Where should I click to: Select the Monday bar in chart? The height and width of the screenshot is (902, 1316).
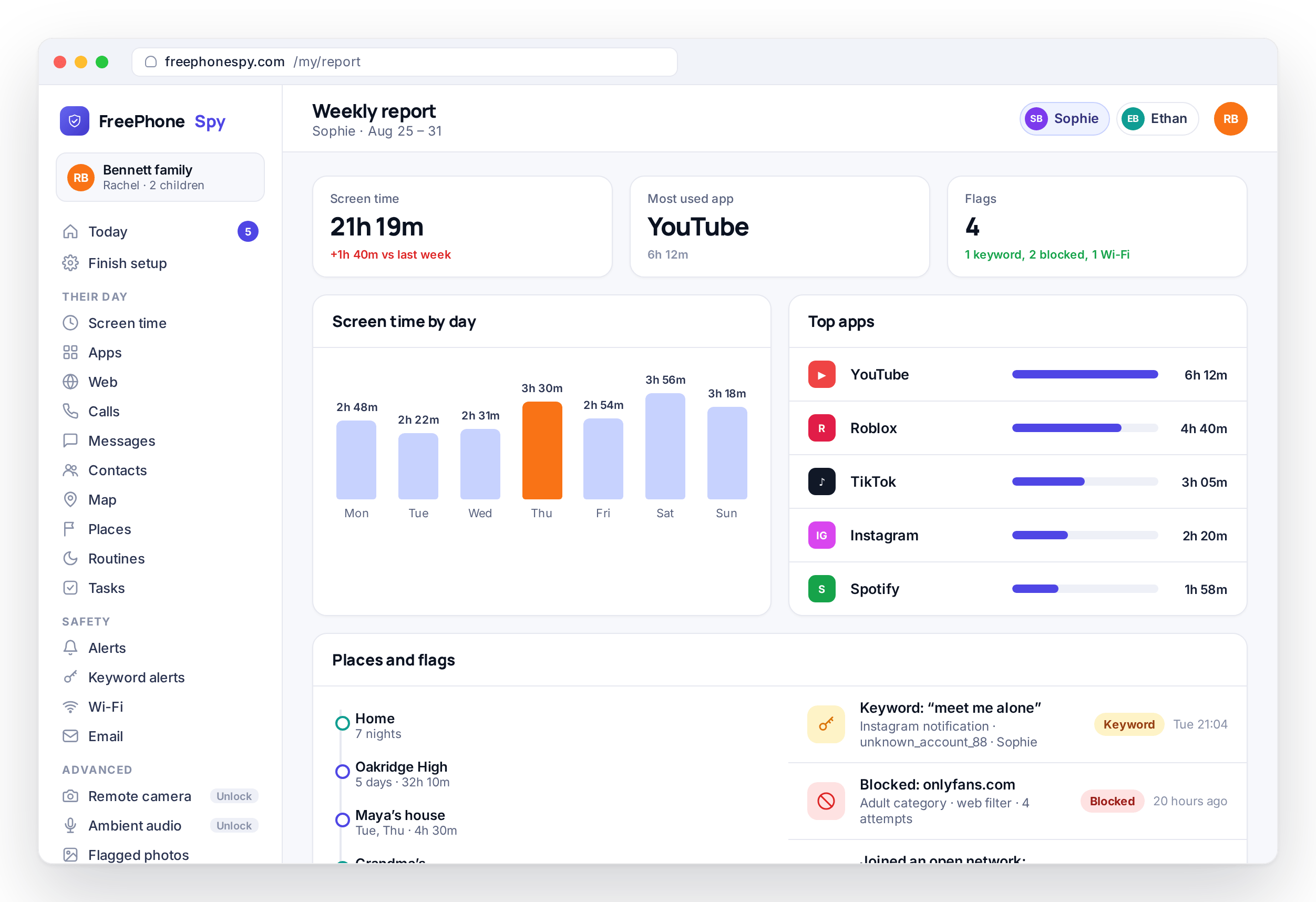[356, 460]
